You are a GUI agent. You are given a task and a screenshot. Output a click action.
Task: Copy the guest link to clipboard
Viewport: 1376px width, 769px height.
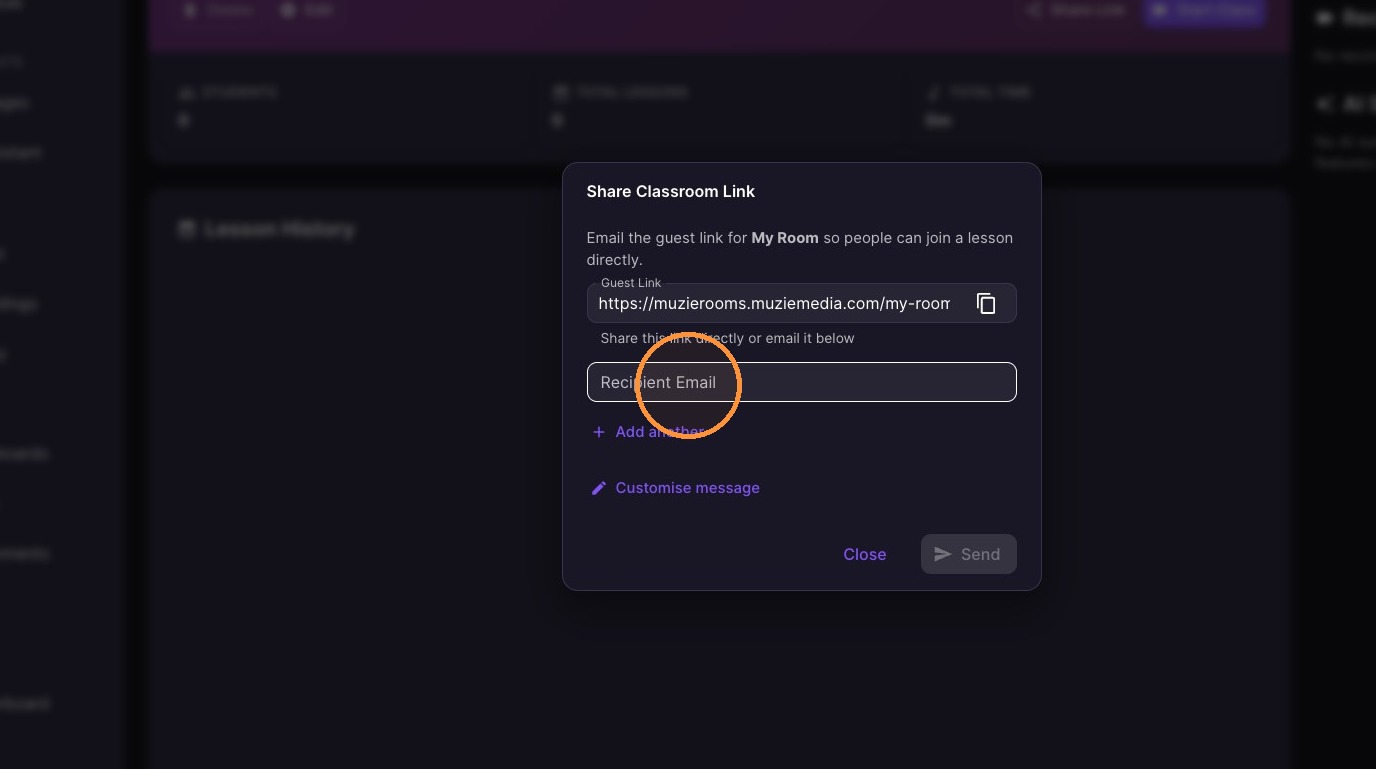tap(986, 303)
